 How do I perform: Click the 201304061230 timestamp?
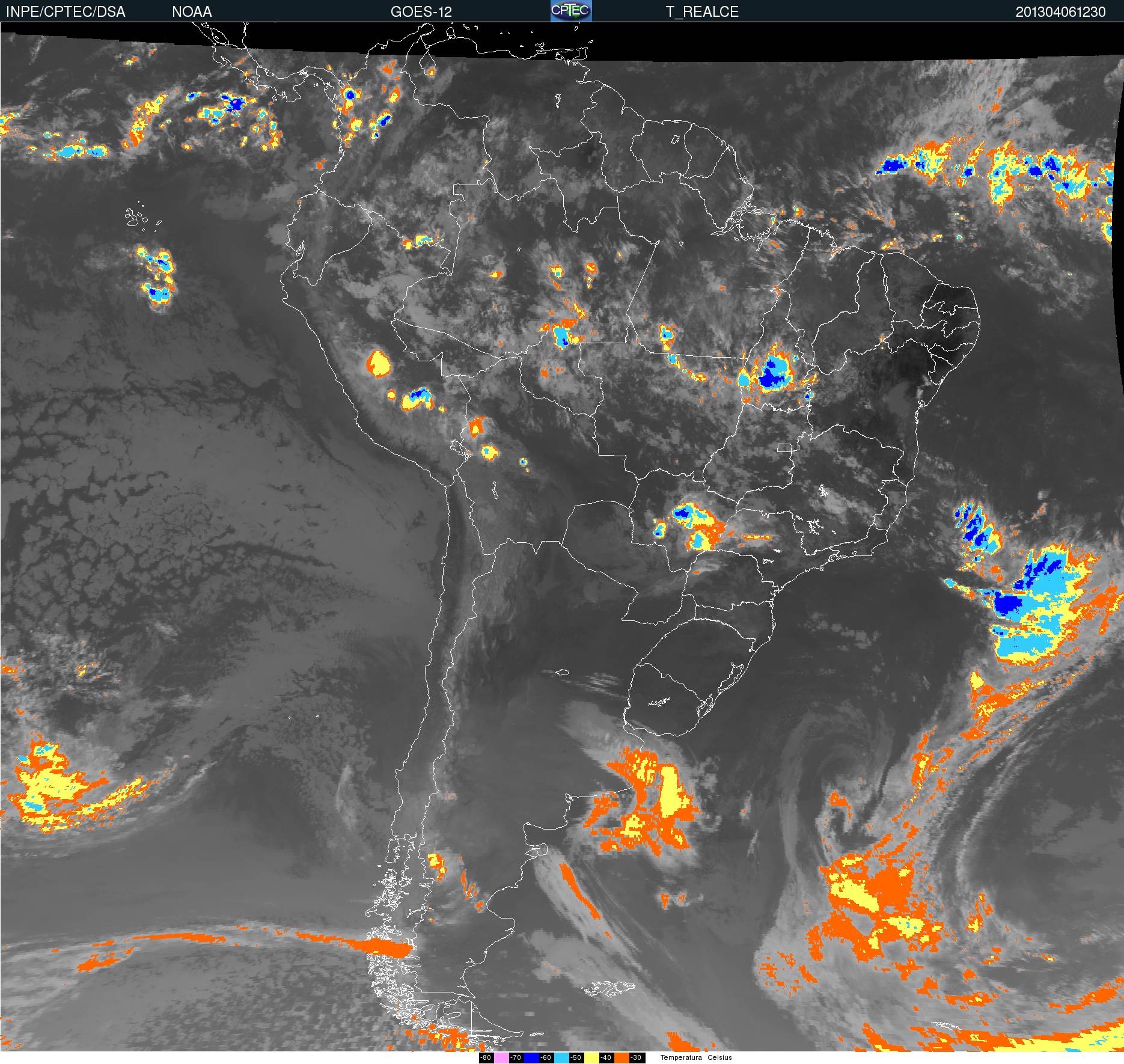[1061, 12]
